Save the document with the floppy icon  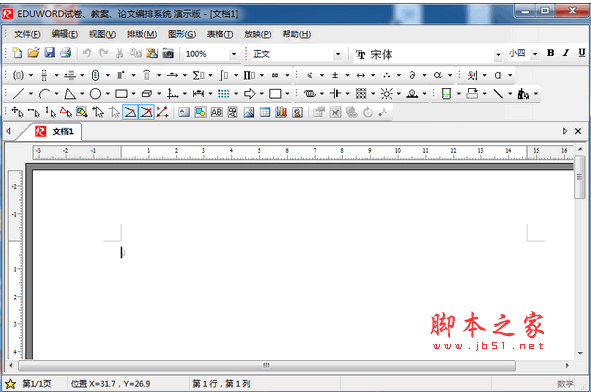50,53
